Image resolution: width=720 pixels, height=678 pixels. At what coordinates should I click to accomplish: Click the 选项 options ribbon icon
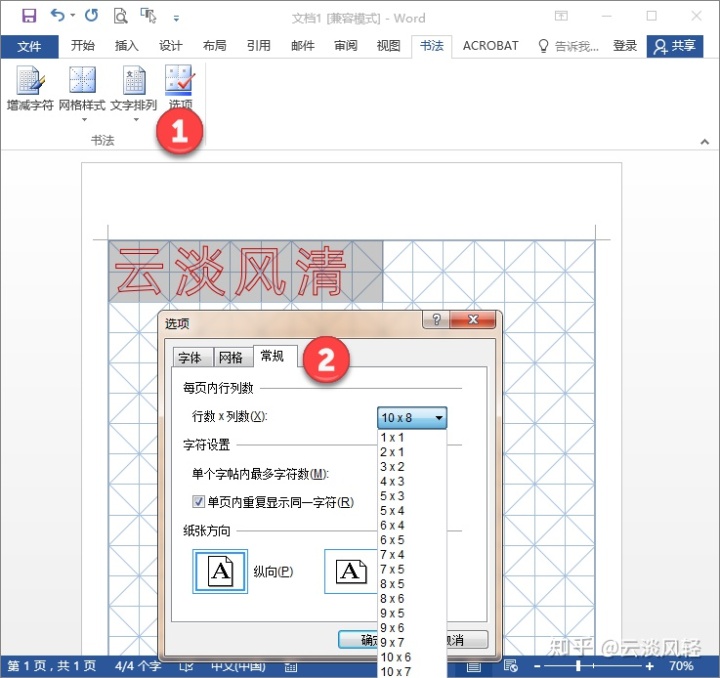point(180,87)
